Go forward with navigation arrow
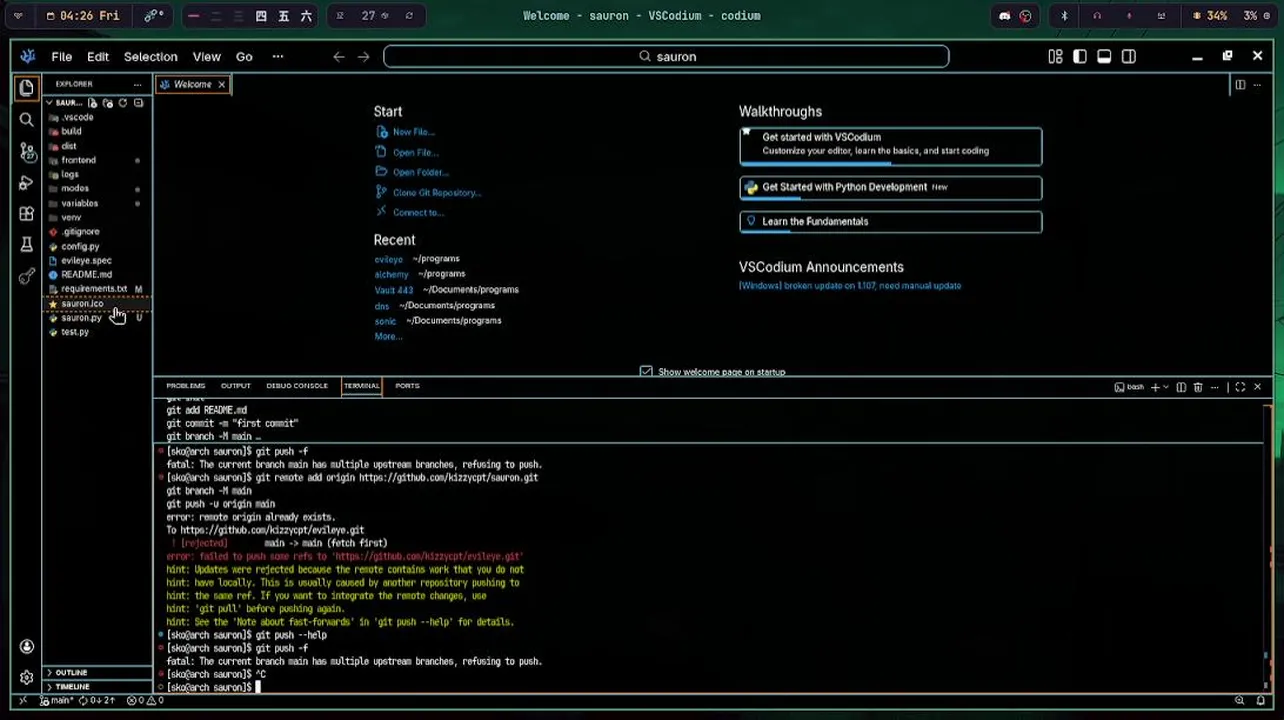 click(363, 57)
